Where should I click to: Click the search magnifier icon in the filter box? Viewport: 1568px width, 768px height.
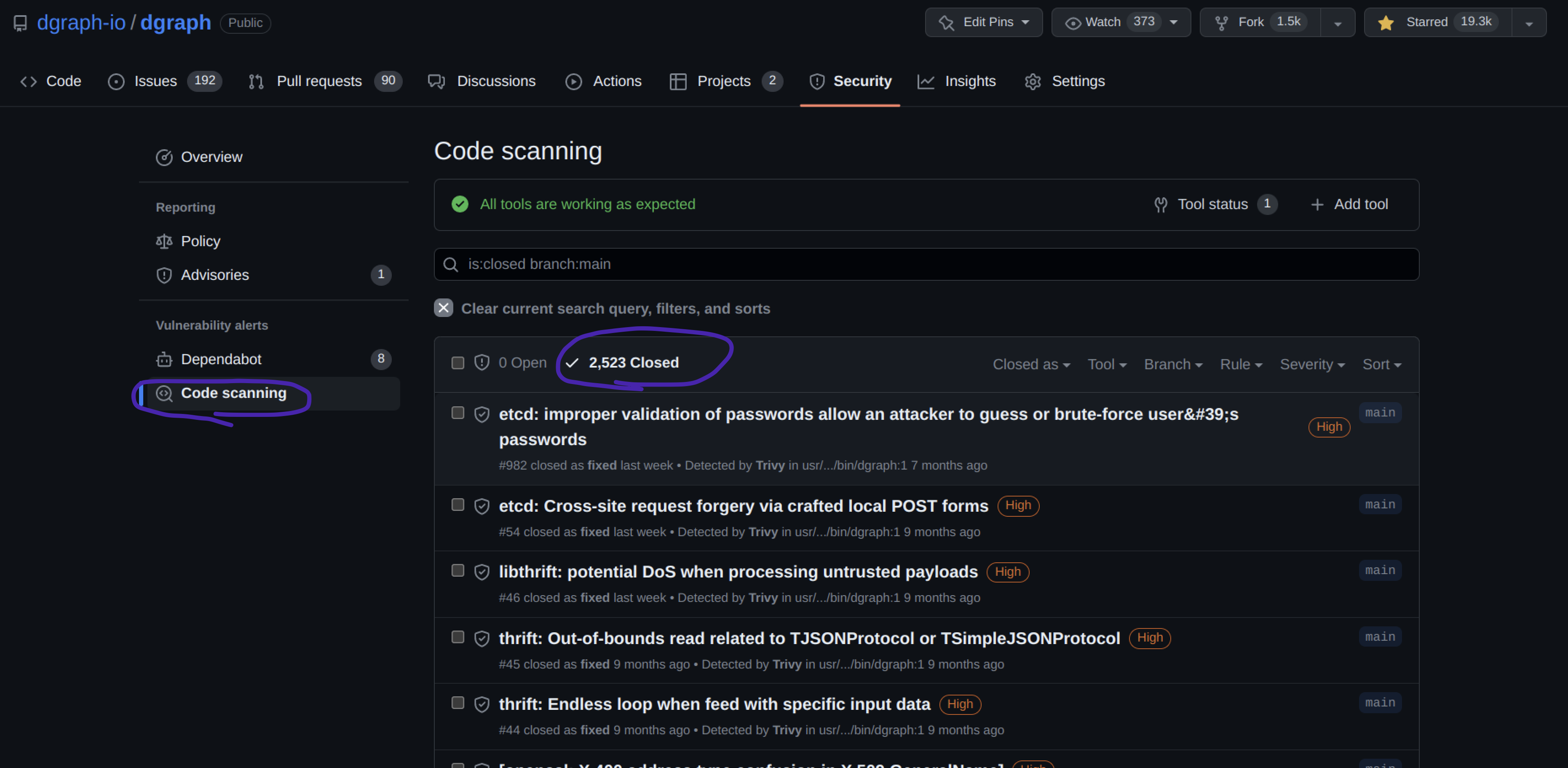click(x=450, y=265)
